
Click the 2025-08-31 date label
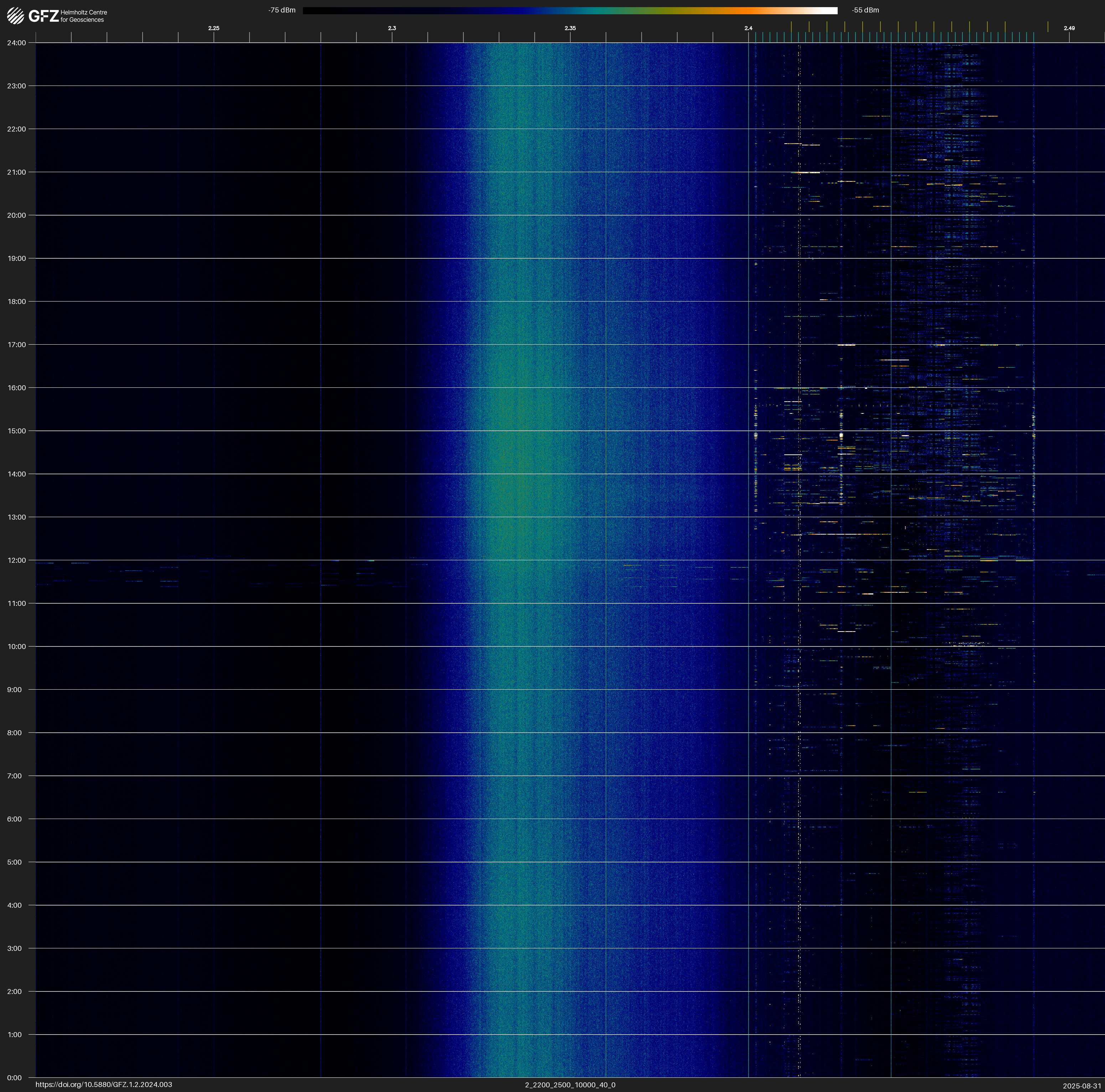point(1081,1085)
